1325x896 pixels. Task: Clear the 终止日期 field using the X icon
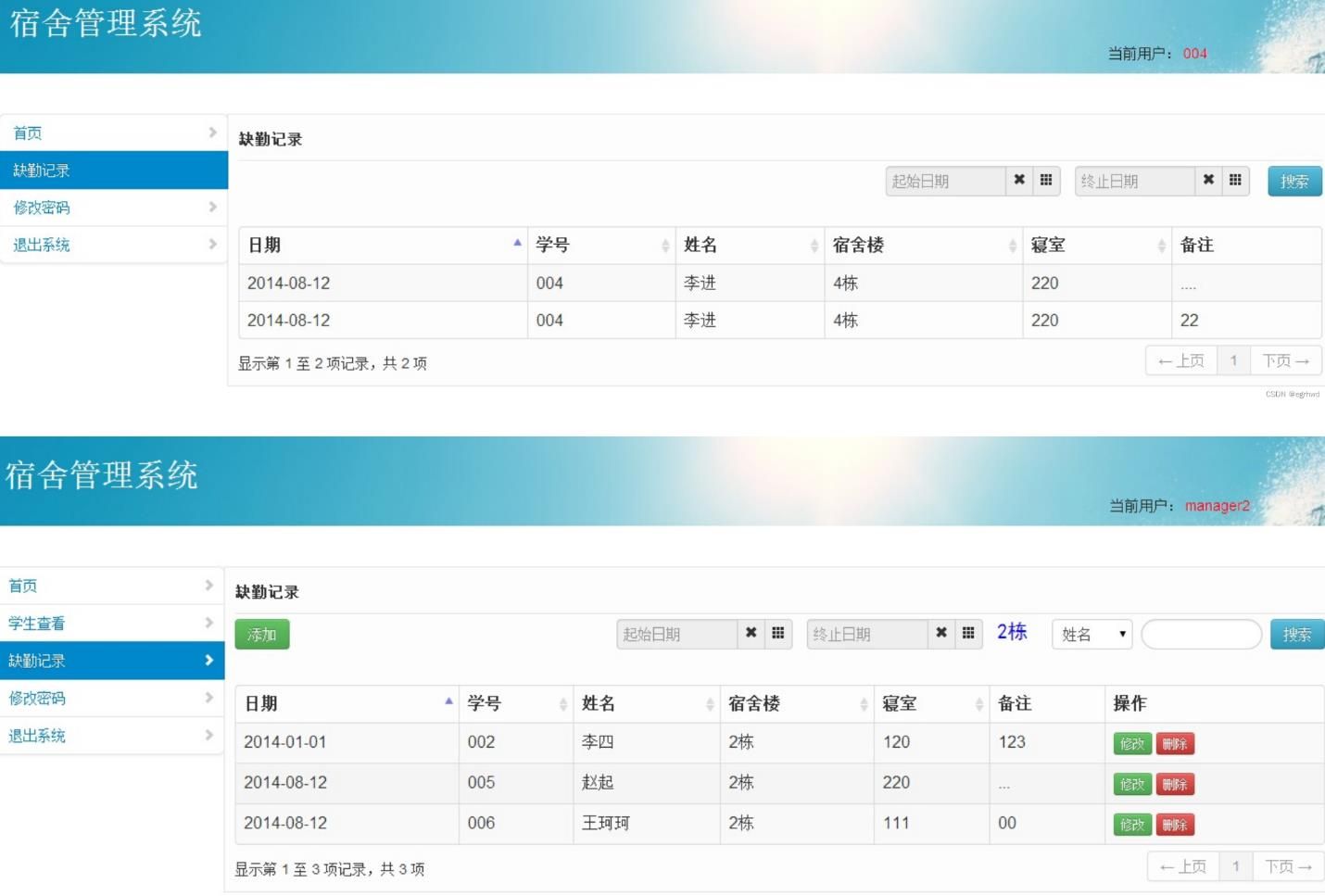[x=1209, y=181]
